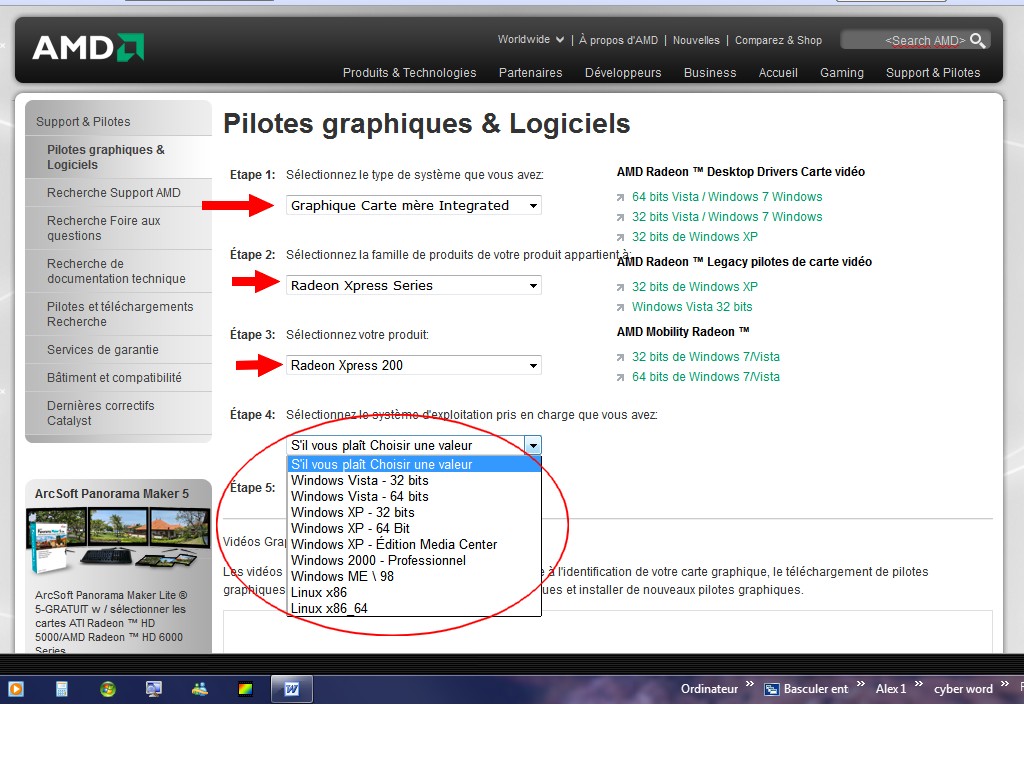Viewport: 1024px width, 768px height.
Task: Open the Recherche Support AMD sidebar link
Action: [114, 193]
